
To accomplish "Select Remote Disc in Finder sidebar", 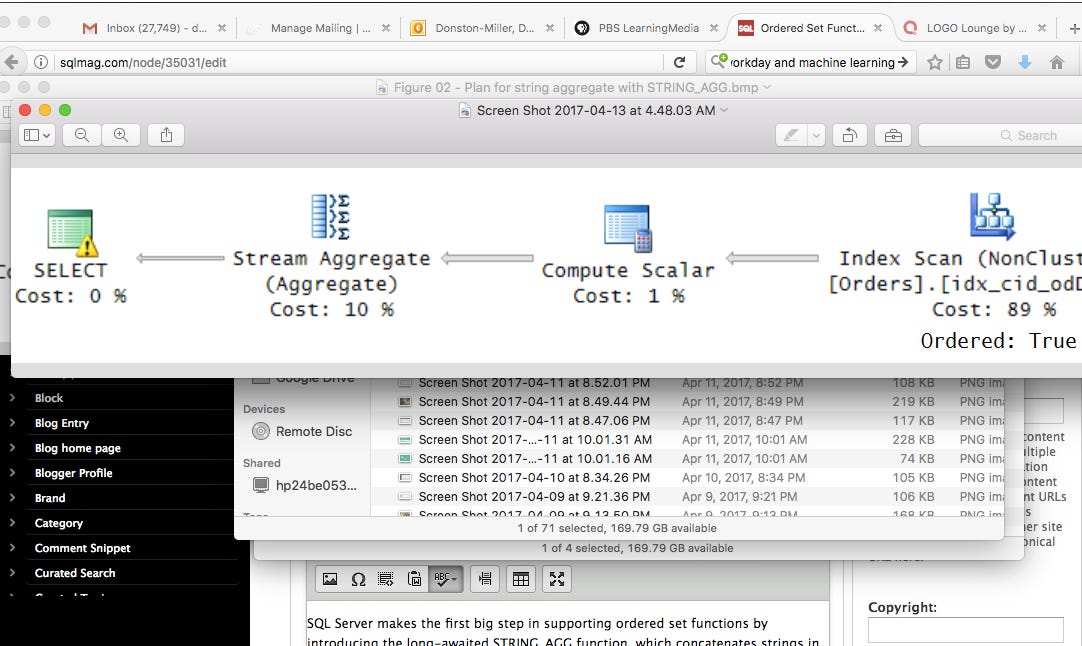I will click(x=313, y=431).
